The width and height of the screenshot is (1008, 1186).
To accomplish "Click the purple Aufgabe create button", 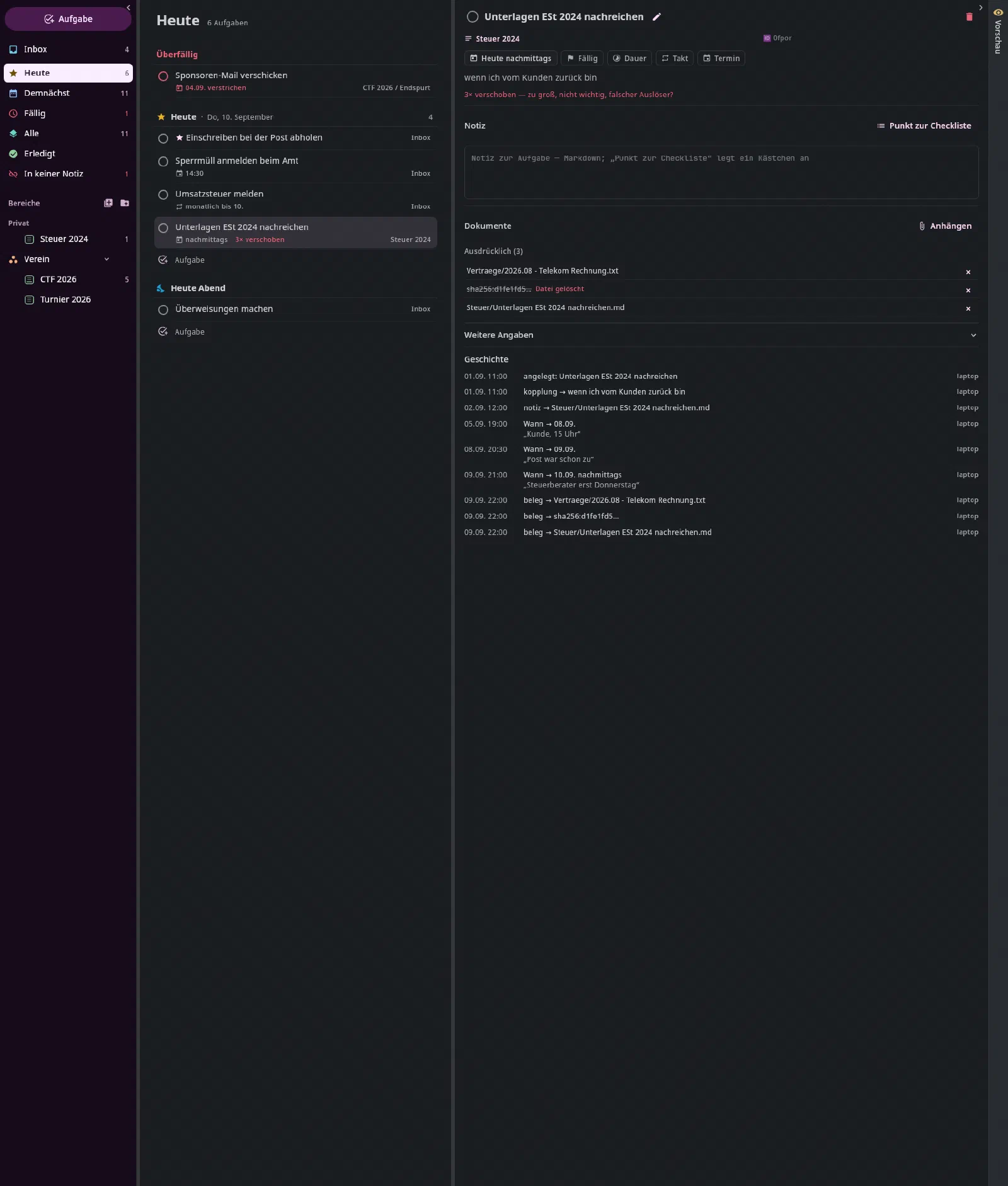I will 68,19.
